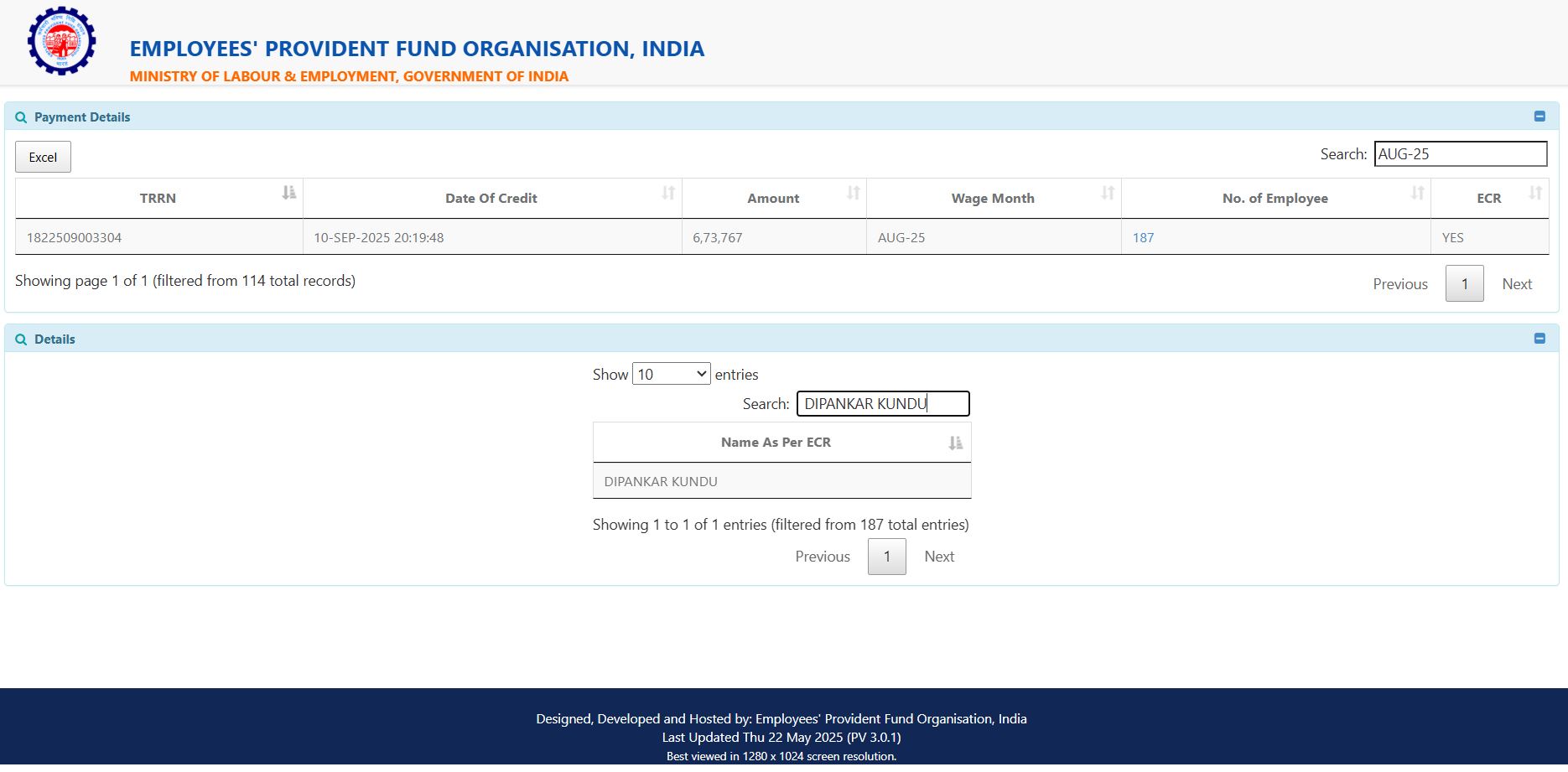Go to Next page in Payment Details
This screenshot has width=1568, height=772.
coord(1517,284)
